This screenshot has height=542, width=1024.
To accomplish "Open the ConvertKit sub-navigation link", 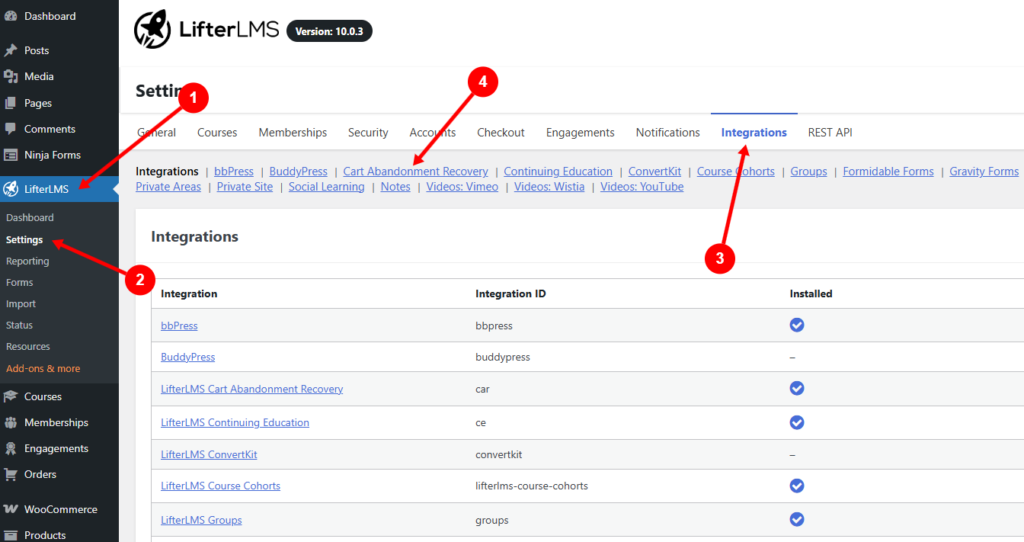I will (x=654, y=171).
